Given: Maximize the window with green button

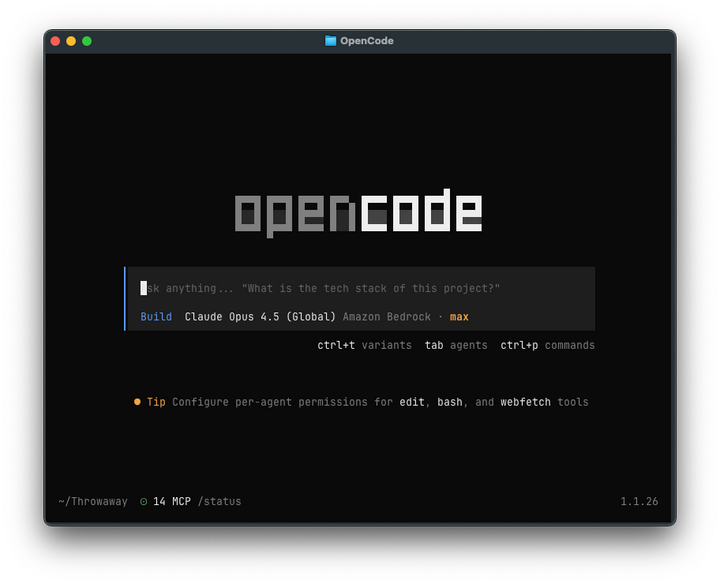Looking at the screenshot, I should click(x=87, y=41).
